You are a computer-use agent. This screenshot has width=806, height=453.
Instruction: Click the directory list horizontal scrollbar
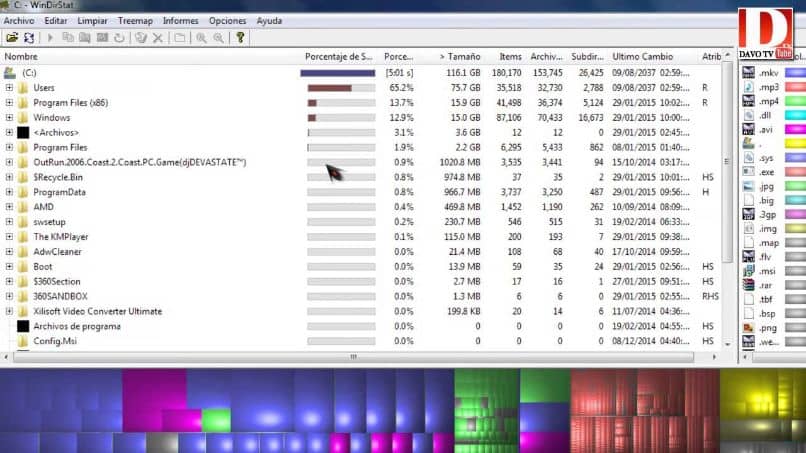(354, 357)
